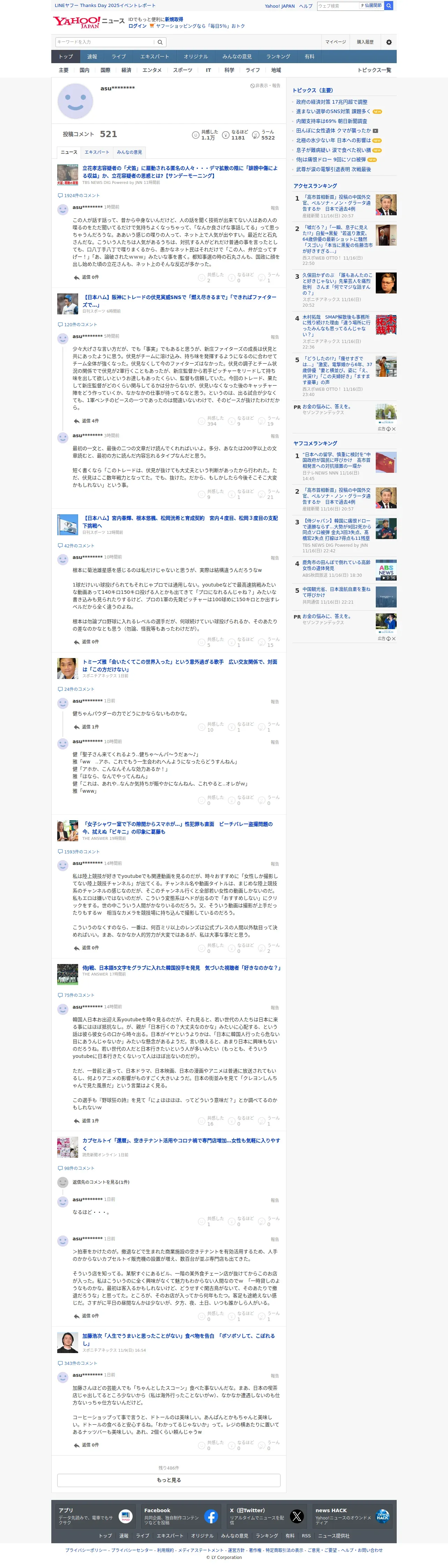448x1568 pixels.
Task: Click the news HACK icon in footer
Action: tap(382, 1516)
